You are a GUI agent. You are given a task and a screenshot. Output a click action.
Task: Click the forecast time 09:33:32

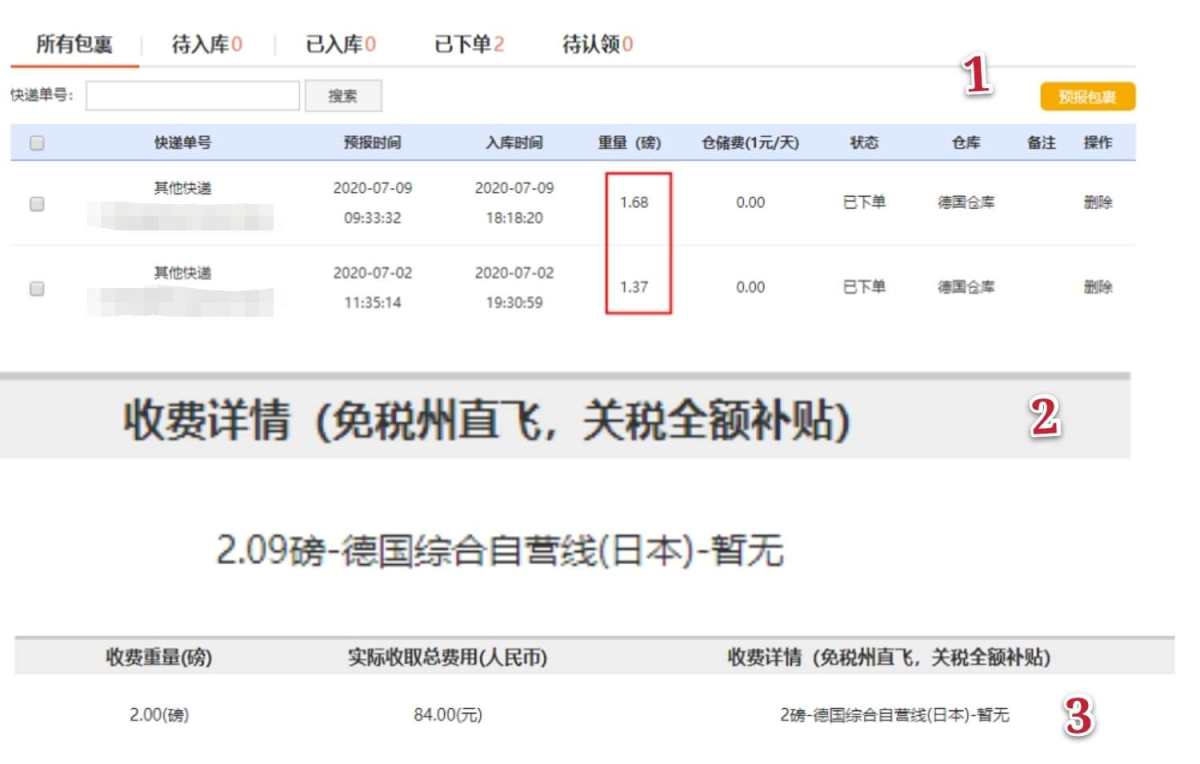(x=372, y=218)
